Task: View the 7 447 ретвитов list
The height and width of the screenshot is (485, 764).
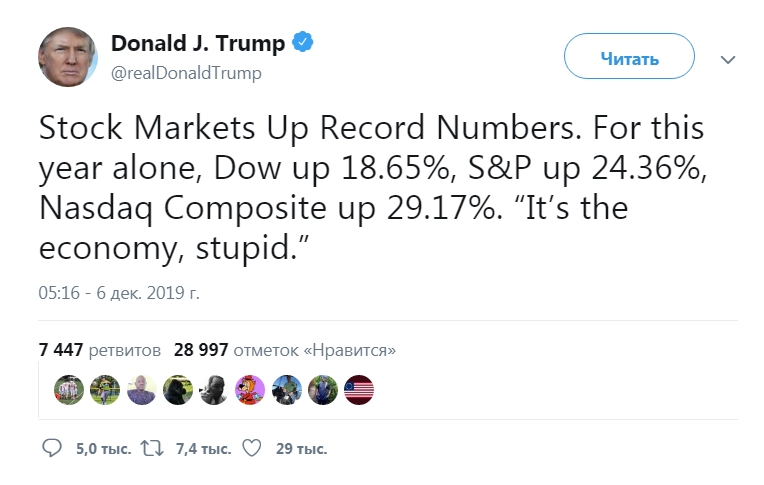Action: tap(99, 350)
